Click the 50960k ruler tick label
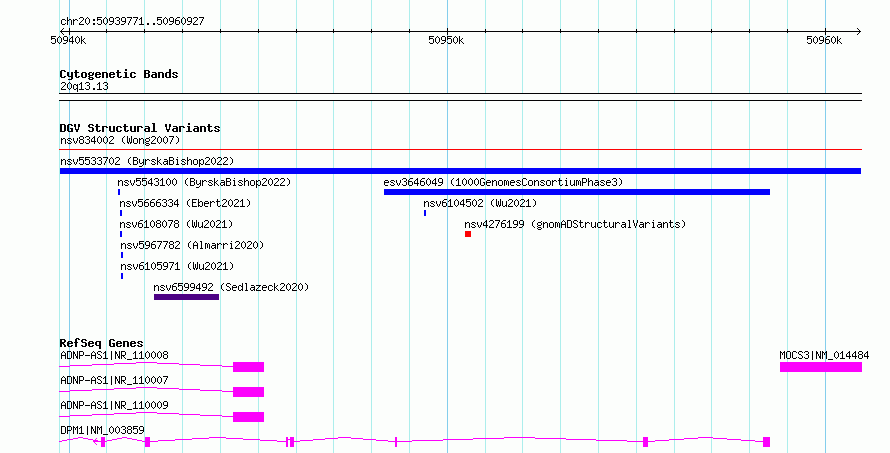 [x=824, y=40]
